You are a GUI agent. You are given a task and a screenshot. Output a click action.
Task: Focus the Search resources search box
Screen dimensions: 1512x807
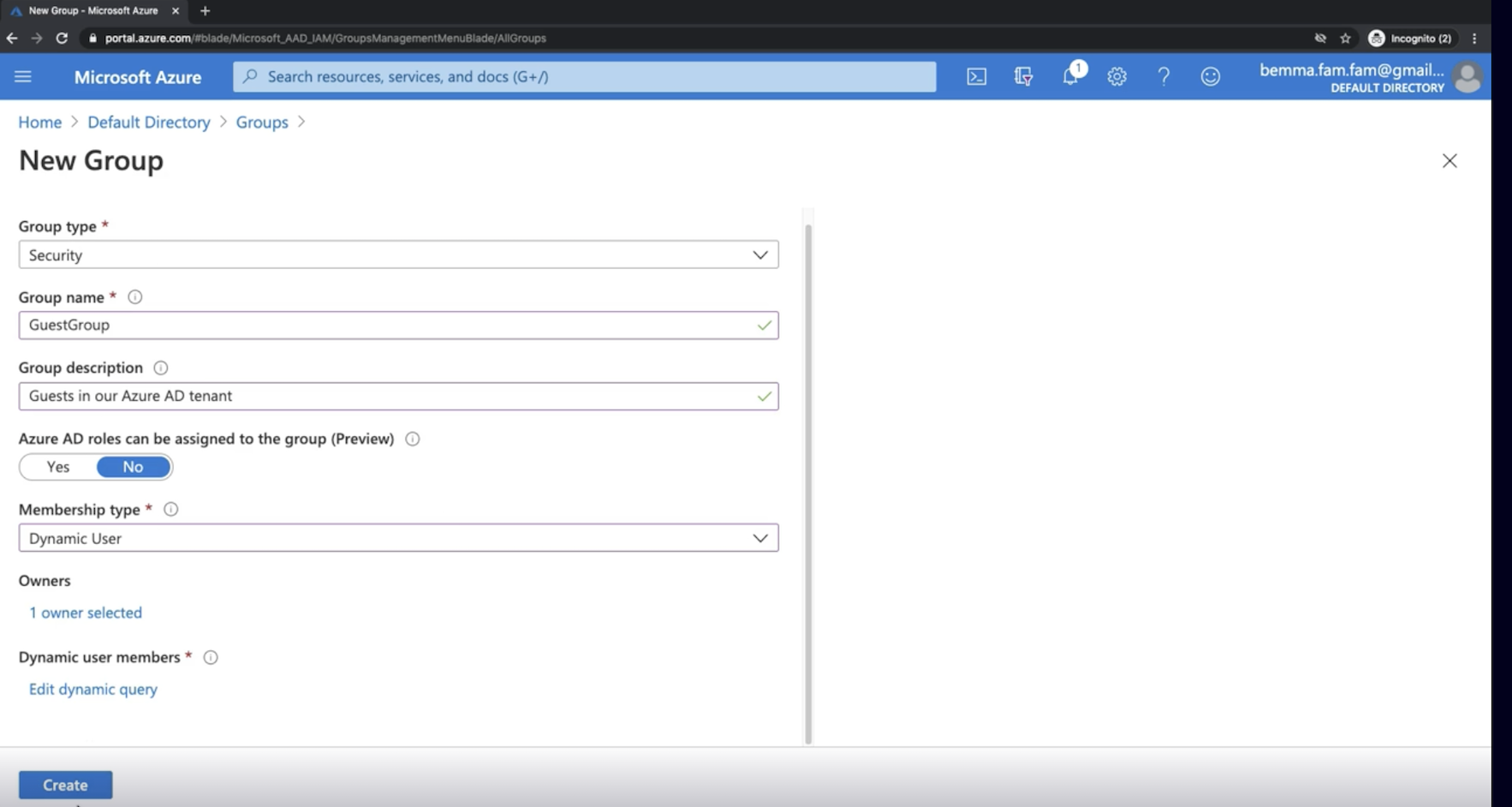(x=585, y=76)
